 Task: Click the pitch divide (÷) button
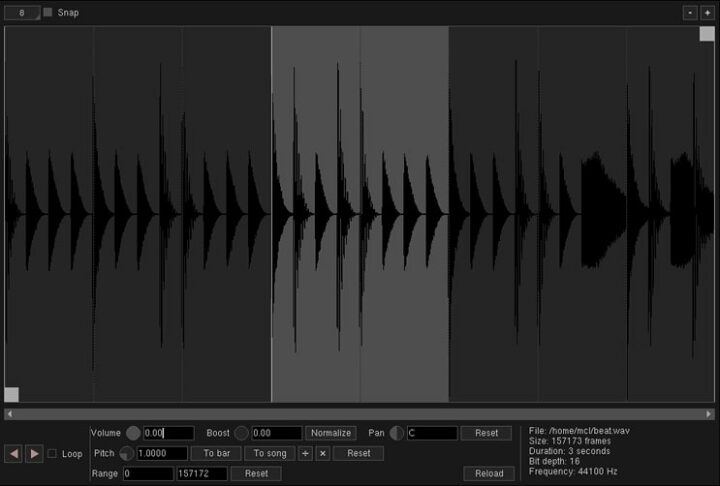pyautogui.click(x=305, y=453)
